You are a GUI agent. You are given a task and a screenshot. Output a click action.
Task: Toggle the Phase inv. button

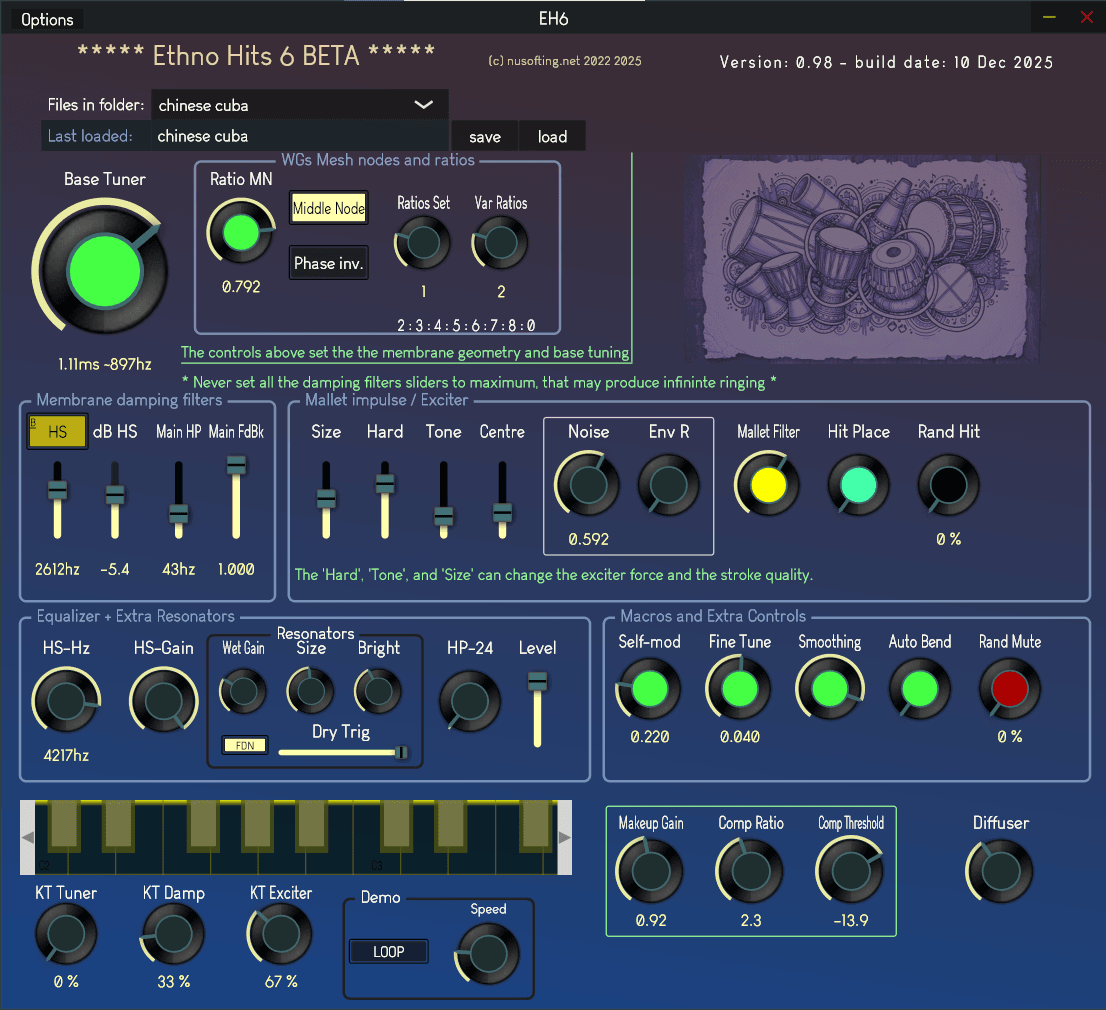tap(329, 264)
